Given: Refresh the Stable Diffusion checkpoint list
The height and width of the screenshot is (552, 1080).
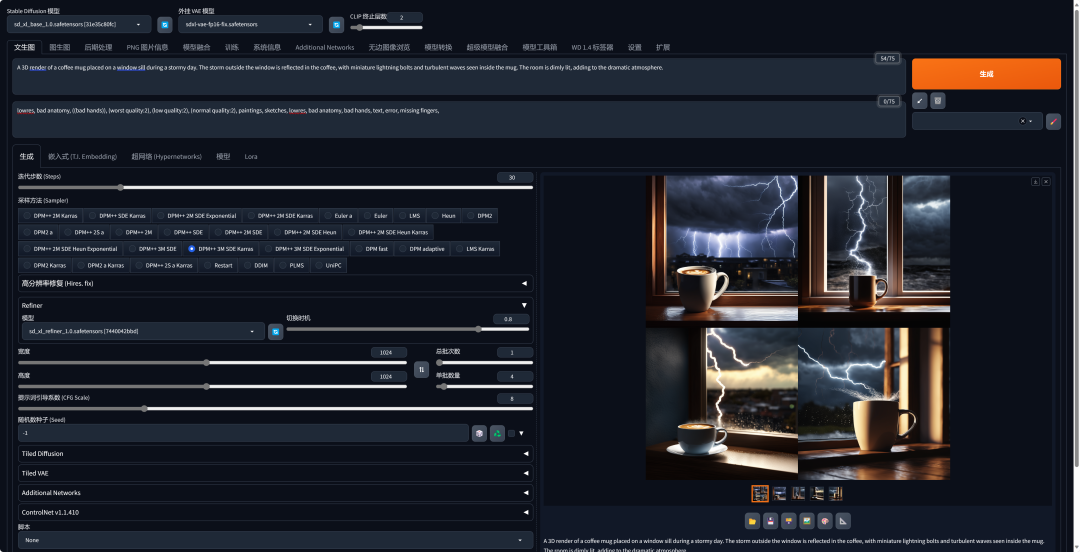Looking at the screenshot, I should (x=165, y=24).
